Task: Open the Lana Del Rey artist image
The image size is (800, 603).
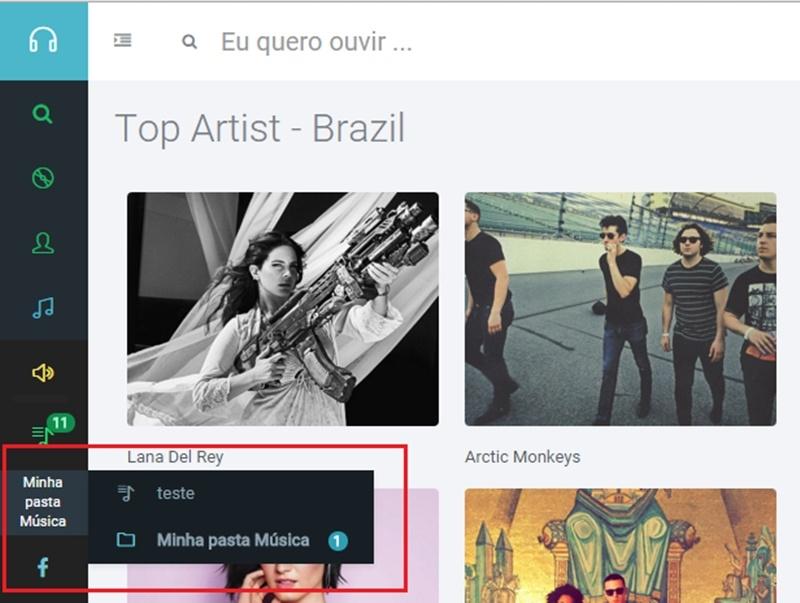Action: [283, 309]
